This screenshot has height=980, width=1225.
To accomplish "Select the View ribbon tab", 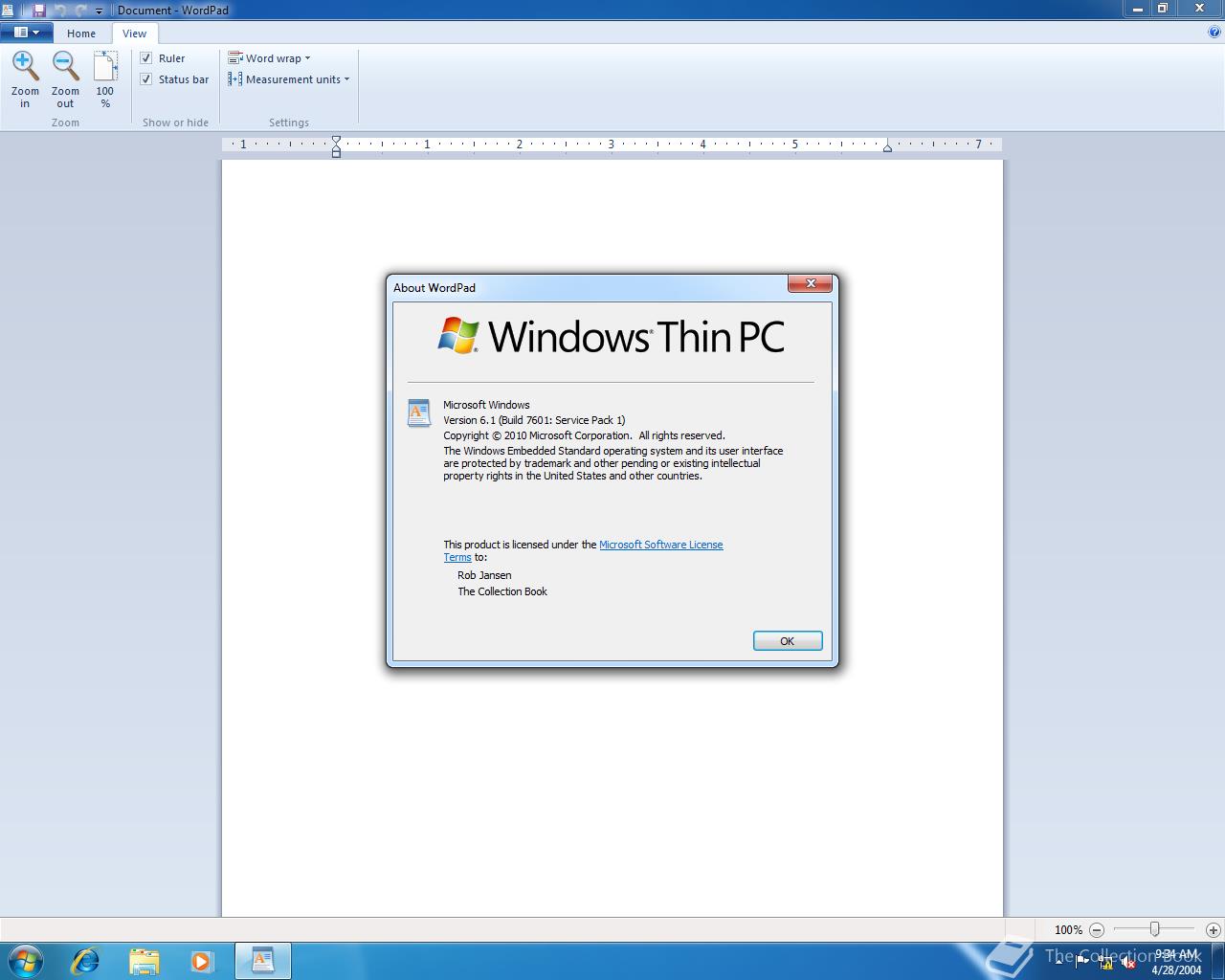I will point(134,33).
